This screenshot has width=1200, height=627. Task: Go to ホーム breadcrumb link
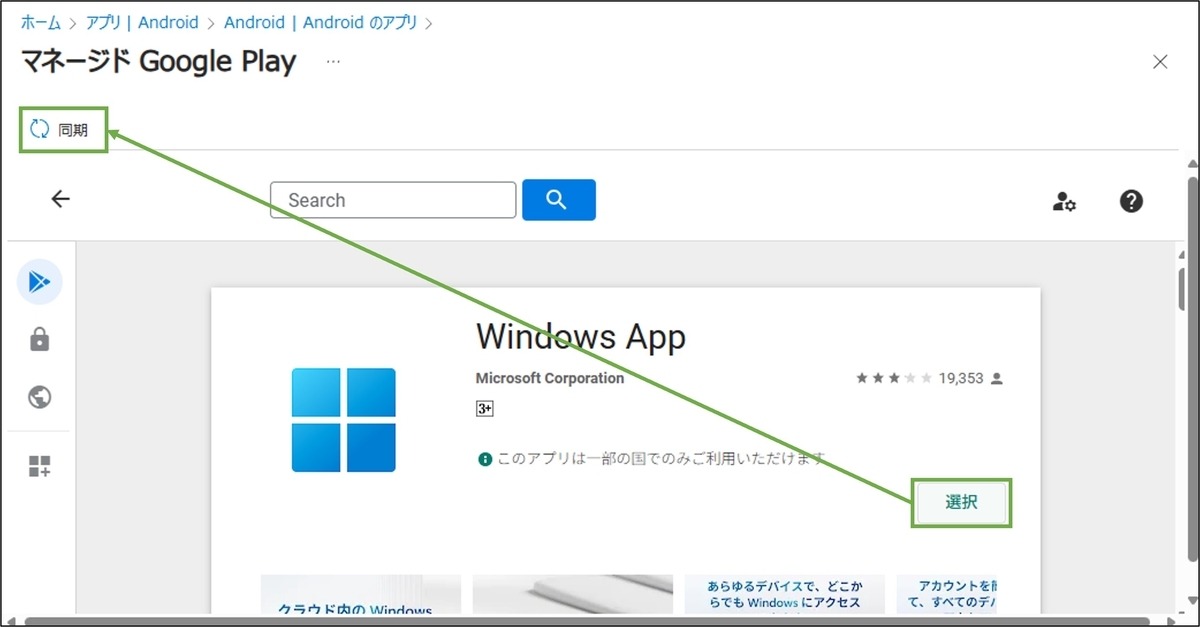(41, 22)
